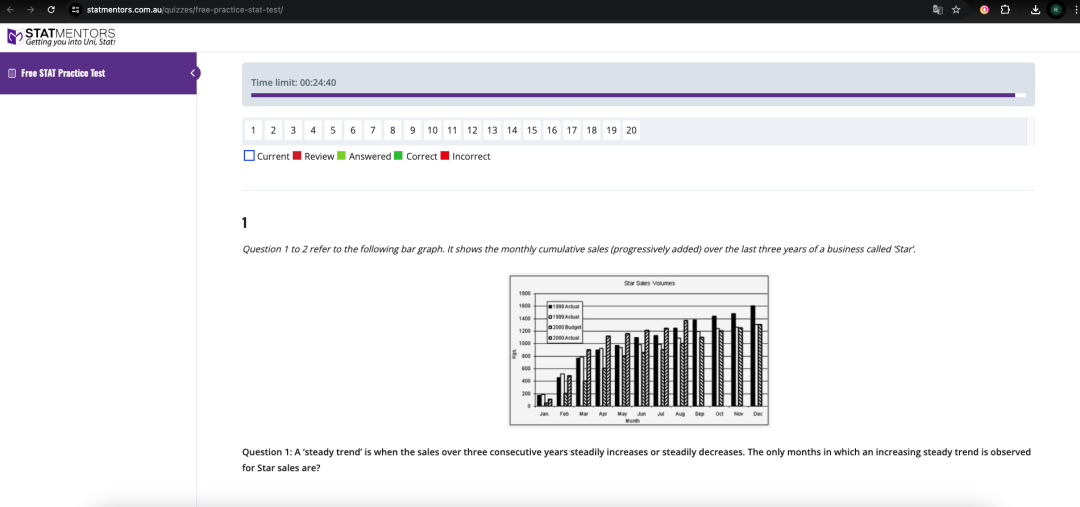Click the Star Sales Volumes bar graph image
Screen dimensions: 1080x507
click(638, 350)
